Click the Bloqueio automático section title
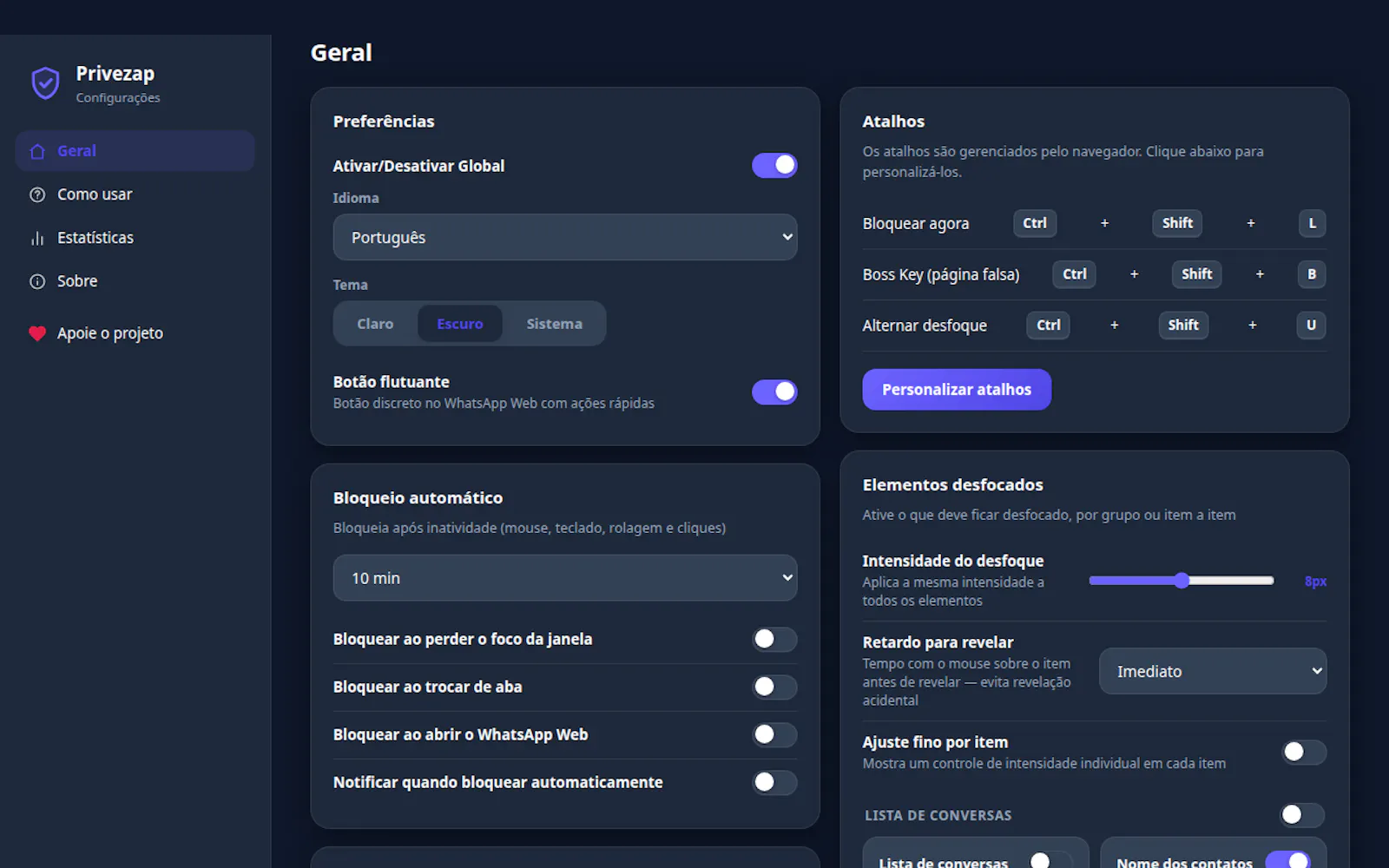This screenshot has width=1389, height=868. click(x=418, y=498)
